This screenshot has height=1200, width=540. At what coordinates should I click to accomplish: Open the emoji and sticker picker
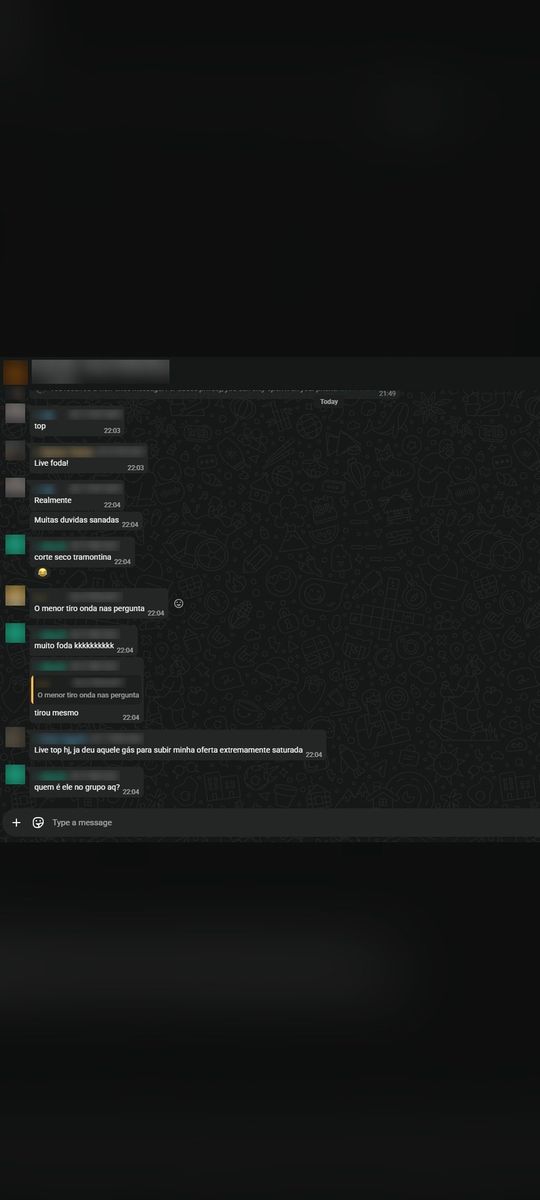point(38,822)
